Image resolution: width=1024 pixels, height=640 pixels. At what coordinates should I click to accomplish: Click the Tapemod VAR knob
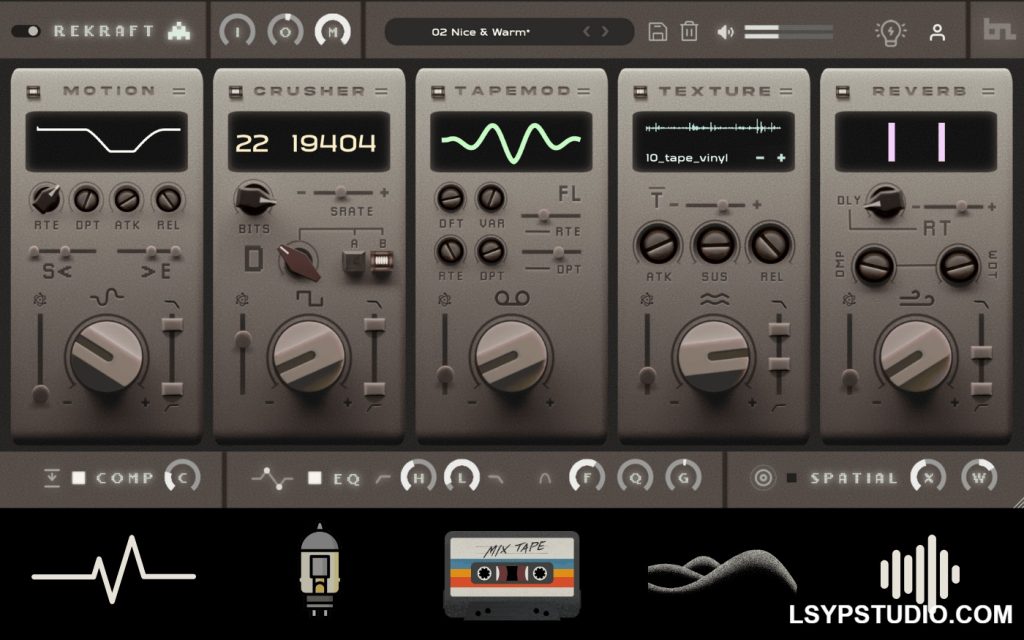491,197
